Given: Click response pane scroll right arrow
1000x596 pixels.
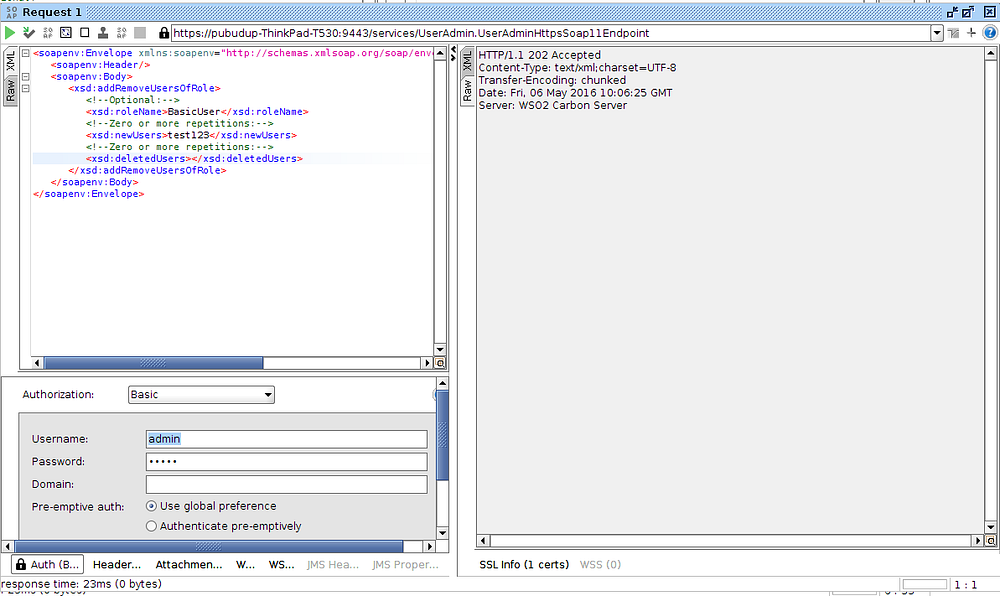Looking at the screenshot, I should (978, 541).
